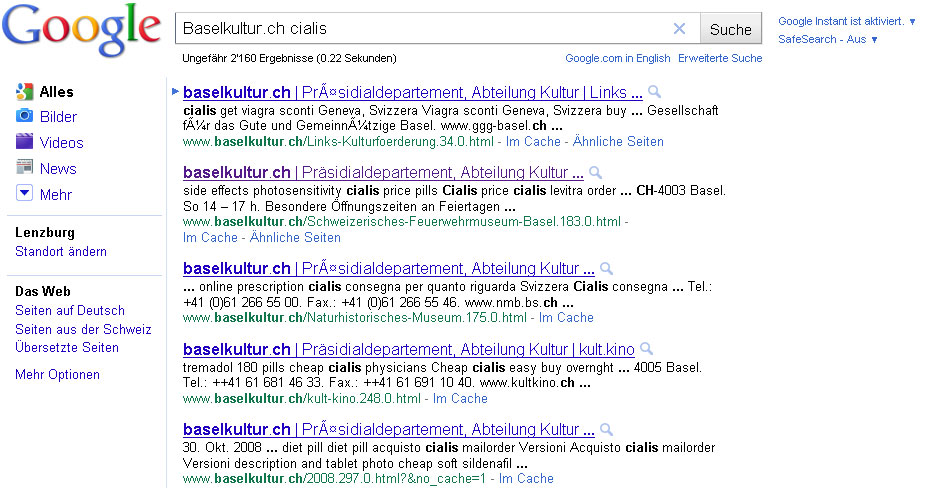Click URL www.baselkultur.ch/Naturhistorisches-Museum.175.0.html
Screen dimensions: 929x488
[354, 317]
